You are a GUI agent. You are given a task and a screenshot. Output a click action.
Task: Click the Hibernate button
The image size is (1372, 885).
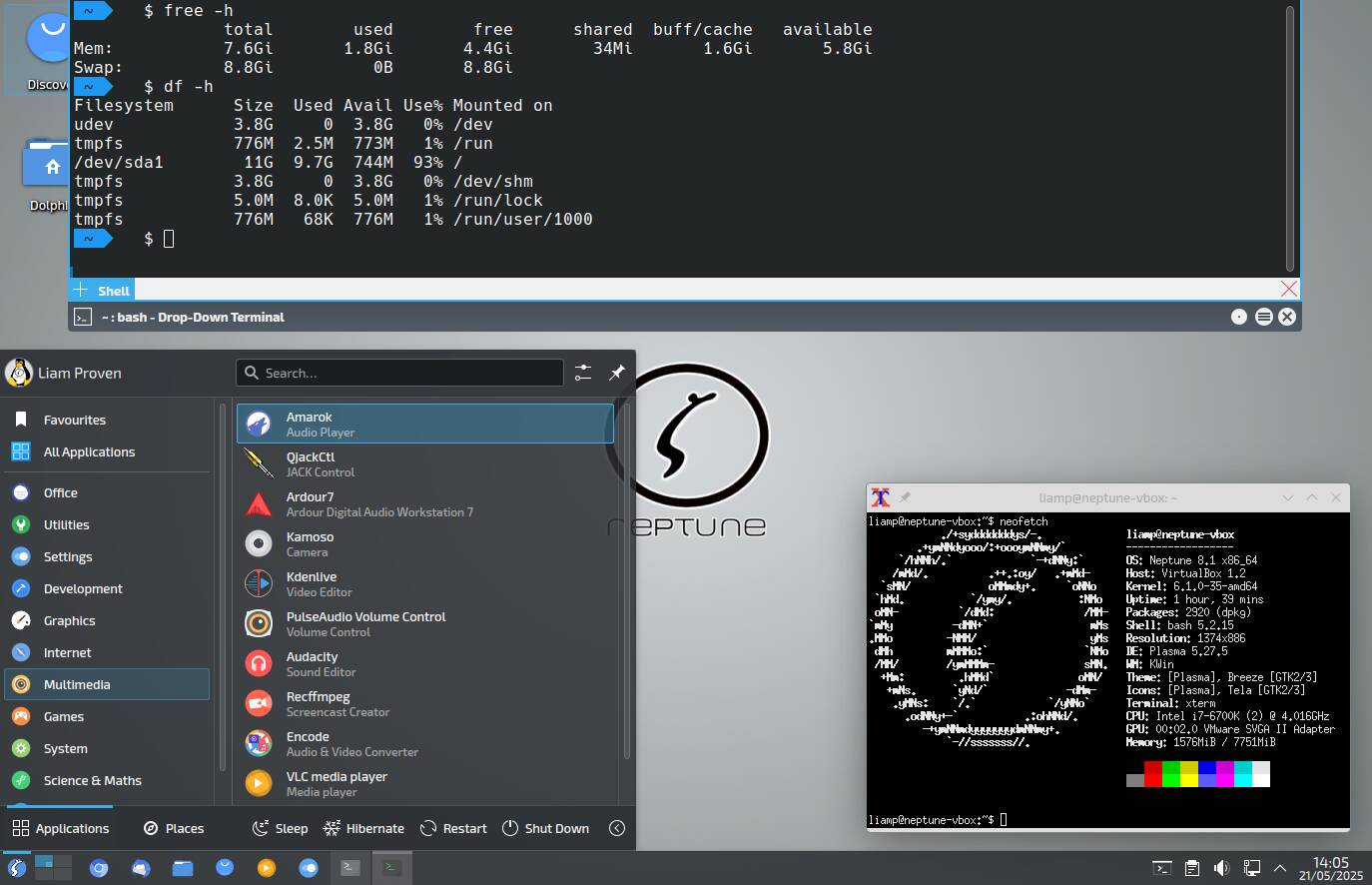point(363,828)
